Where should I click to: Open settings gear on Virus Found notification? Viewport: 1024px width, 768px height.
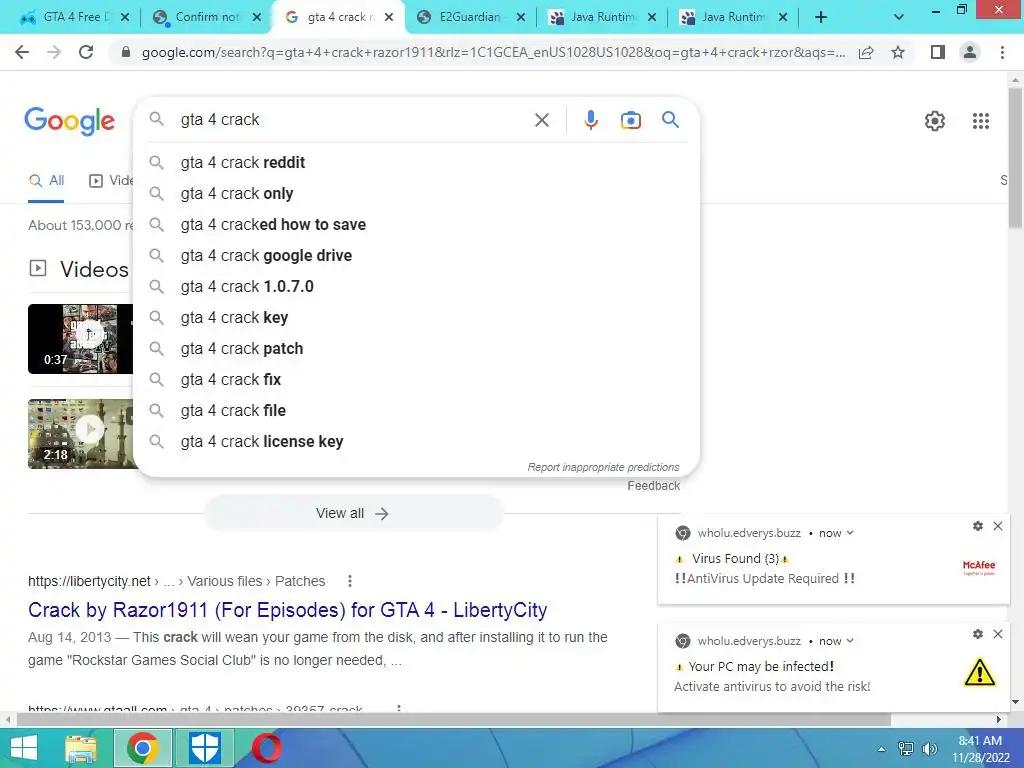click(978, 526)
